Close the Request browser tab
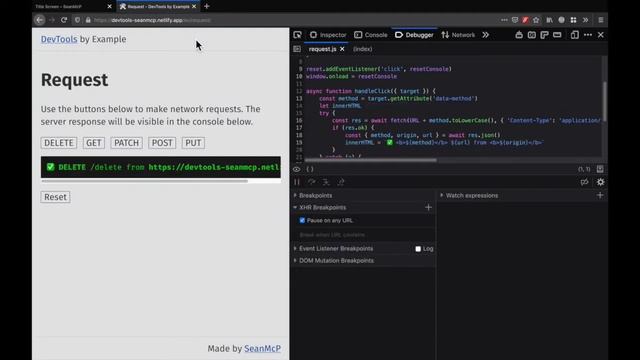This screenshot has width=640, height=360. coord(194,7)
